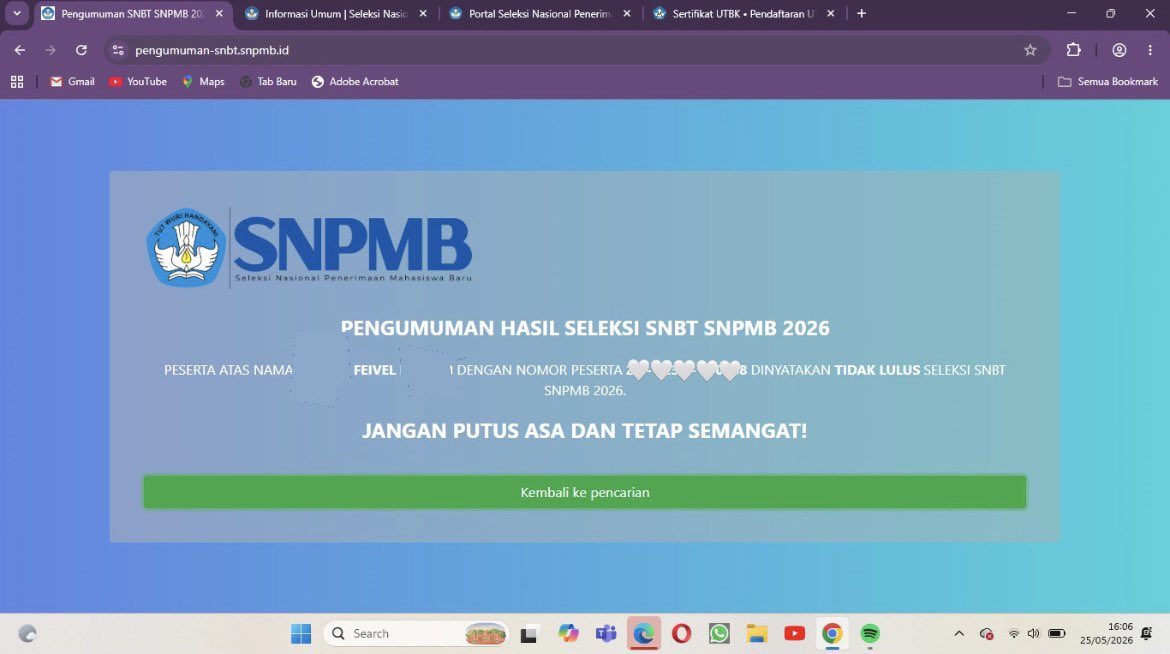Close the Informasi Umum tab
Viewport: 1170px width, 654px height.
(x=423, y=13)
